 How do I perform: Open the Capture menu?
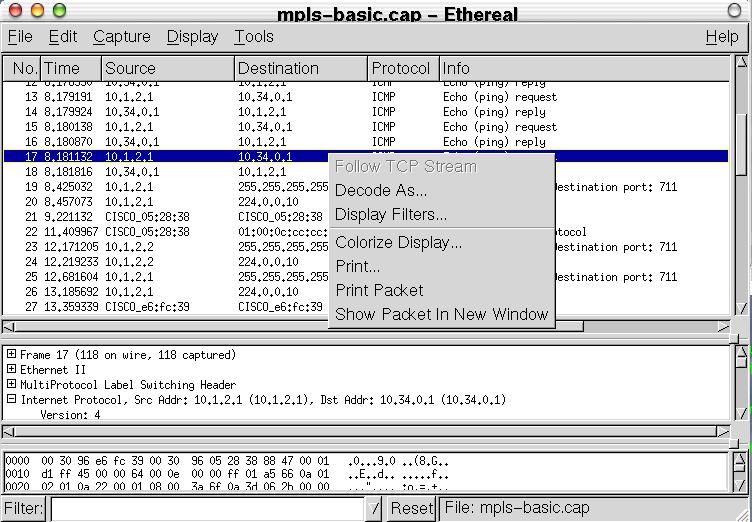coord(122,36)
